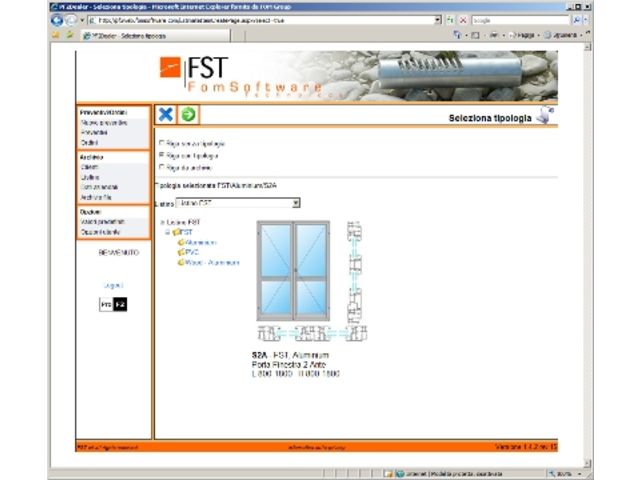Open the Ordini link in the sidebar

point(89,143)
